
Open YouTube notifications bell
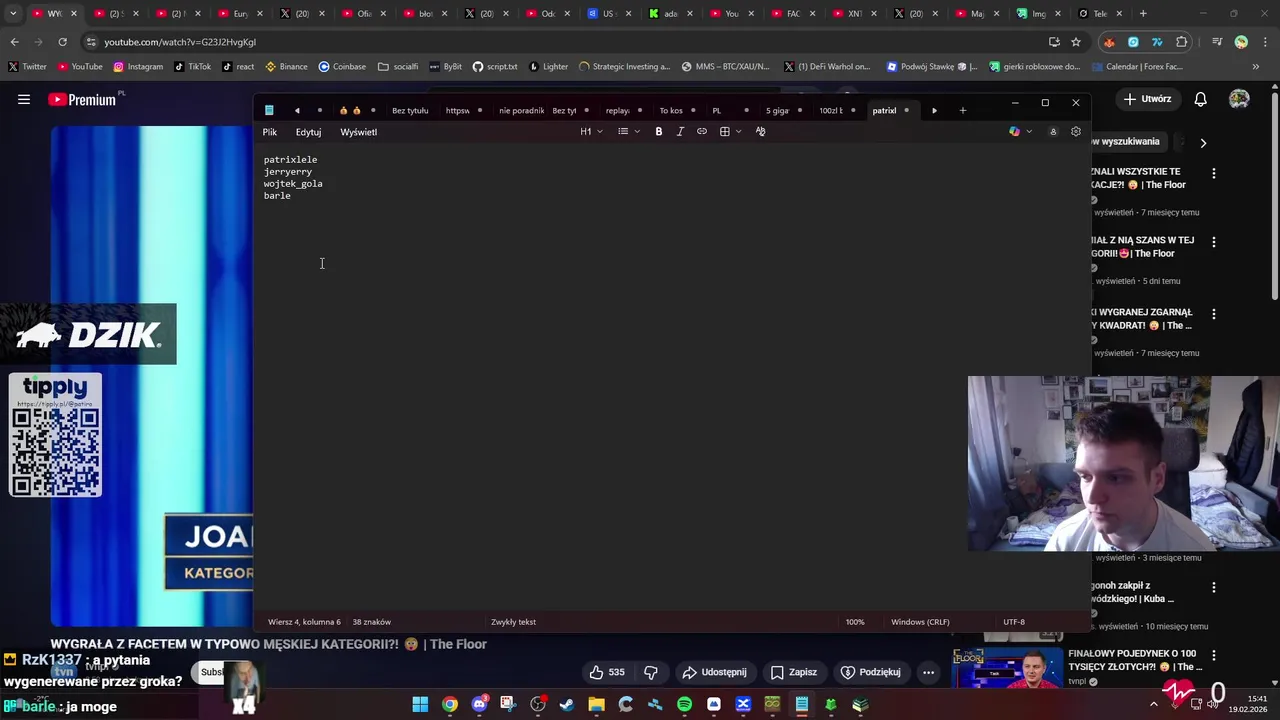[1200, 99]
